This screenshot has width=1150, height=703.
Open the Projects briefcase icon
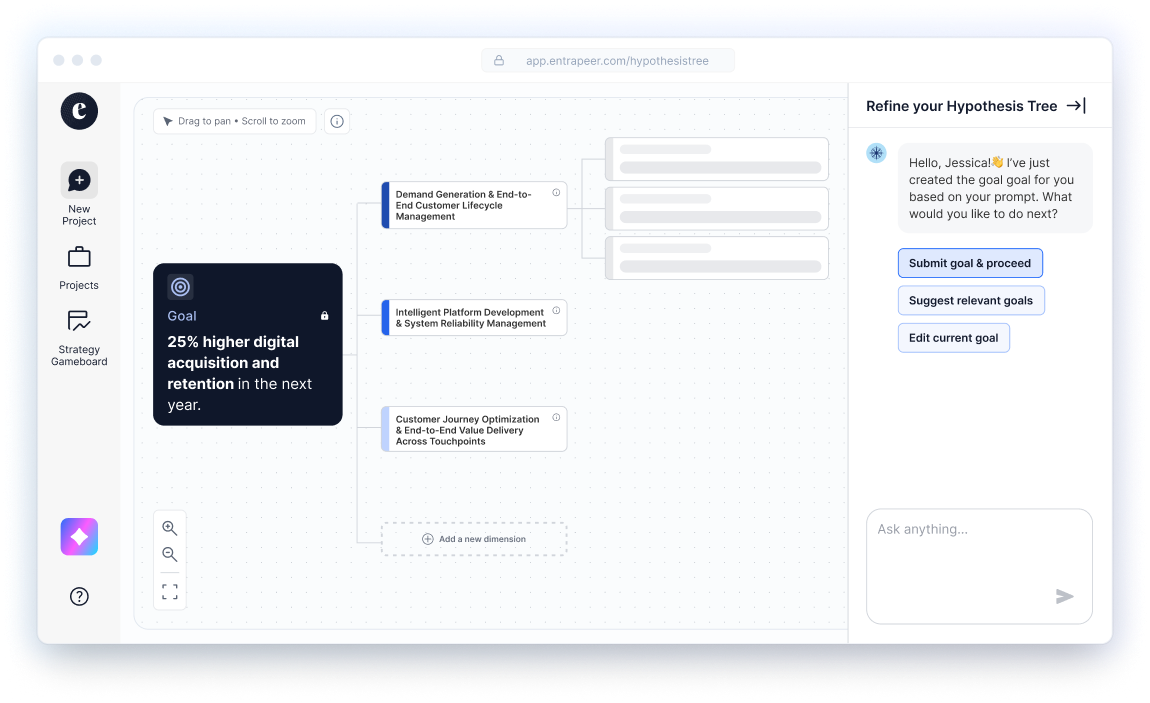(x=79, y=258)
